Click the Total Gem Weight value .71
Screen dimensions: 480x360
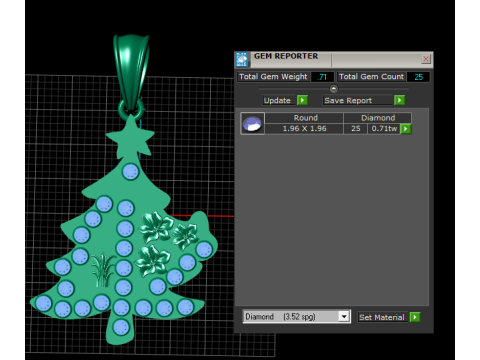point(322,77)
